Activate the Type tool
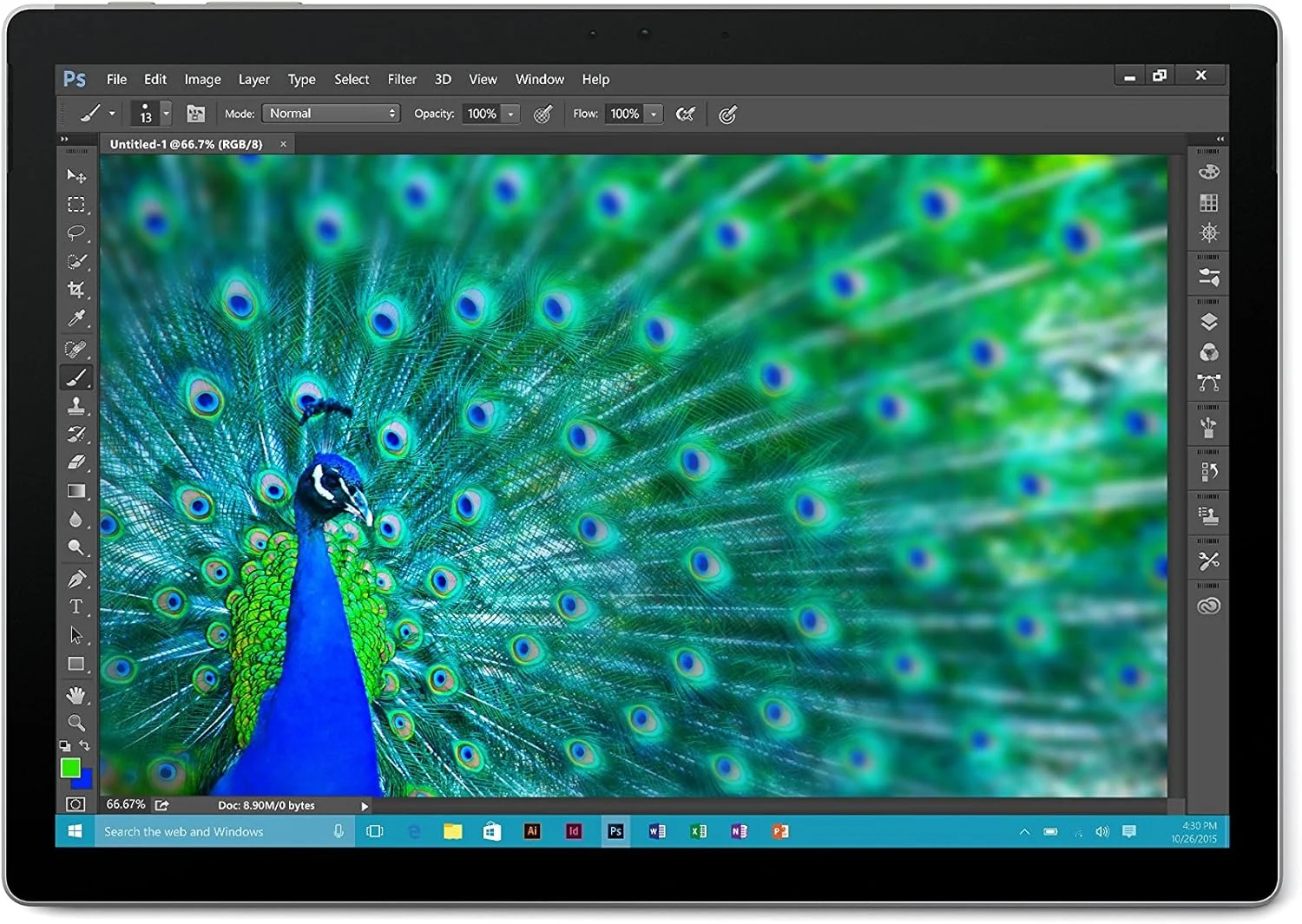Viewport: 1302px width, 924px height. point(76,606)
